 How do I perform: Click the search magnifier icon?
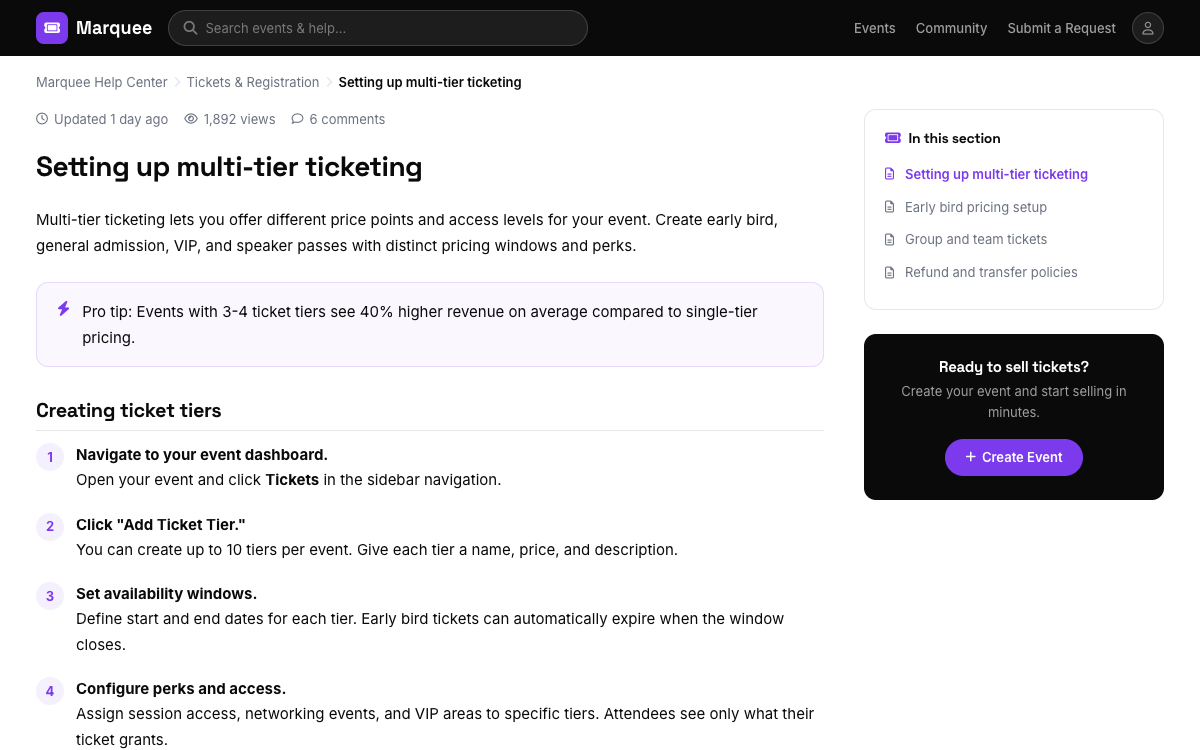click(190, 28)
